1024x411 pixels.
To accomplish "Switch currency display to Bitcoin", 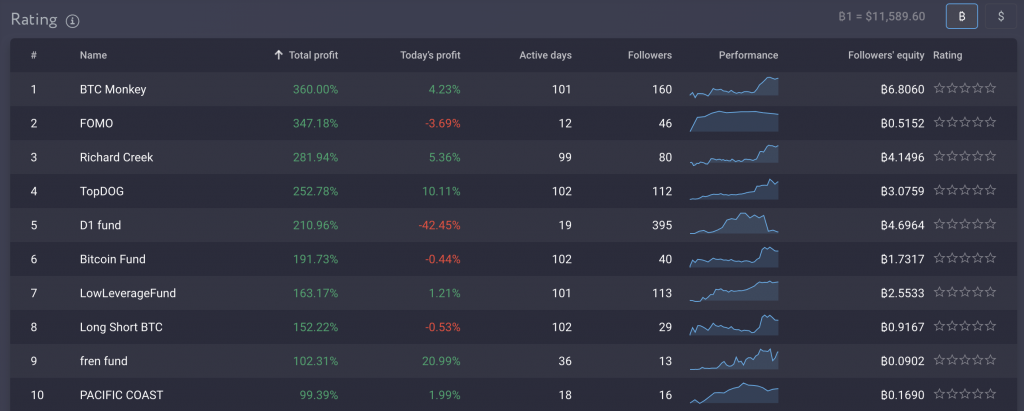I will (962, 16).
